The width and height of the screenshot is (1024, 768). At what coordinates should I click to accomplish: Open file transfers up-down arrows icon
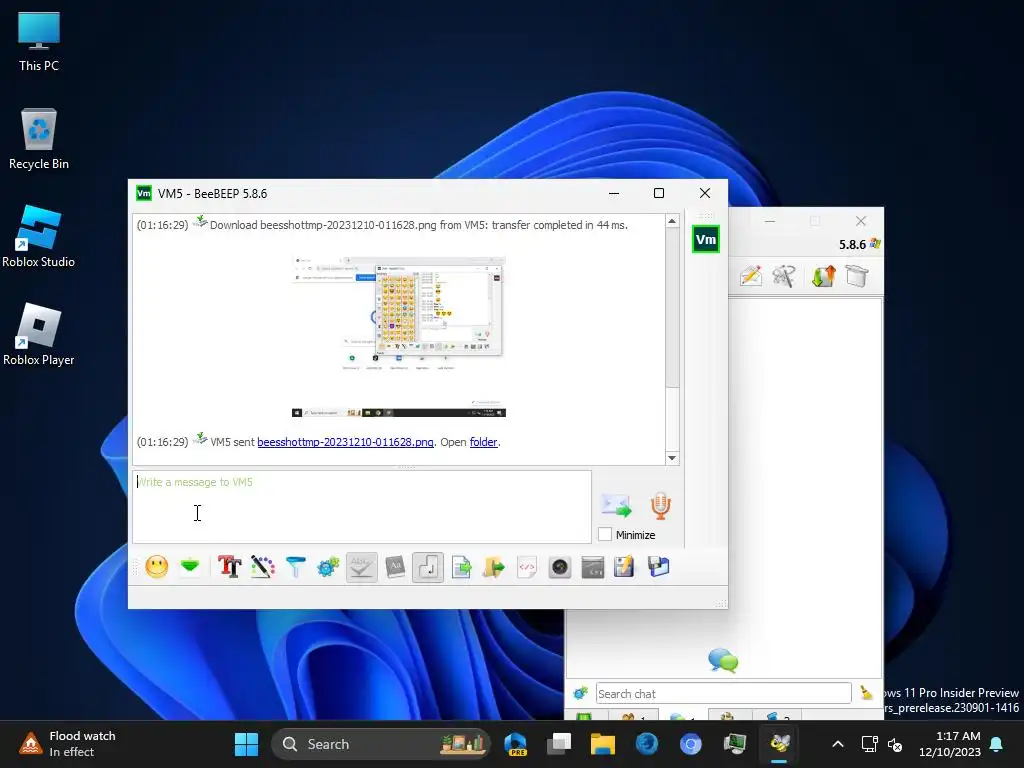click(x=824, y=276)
